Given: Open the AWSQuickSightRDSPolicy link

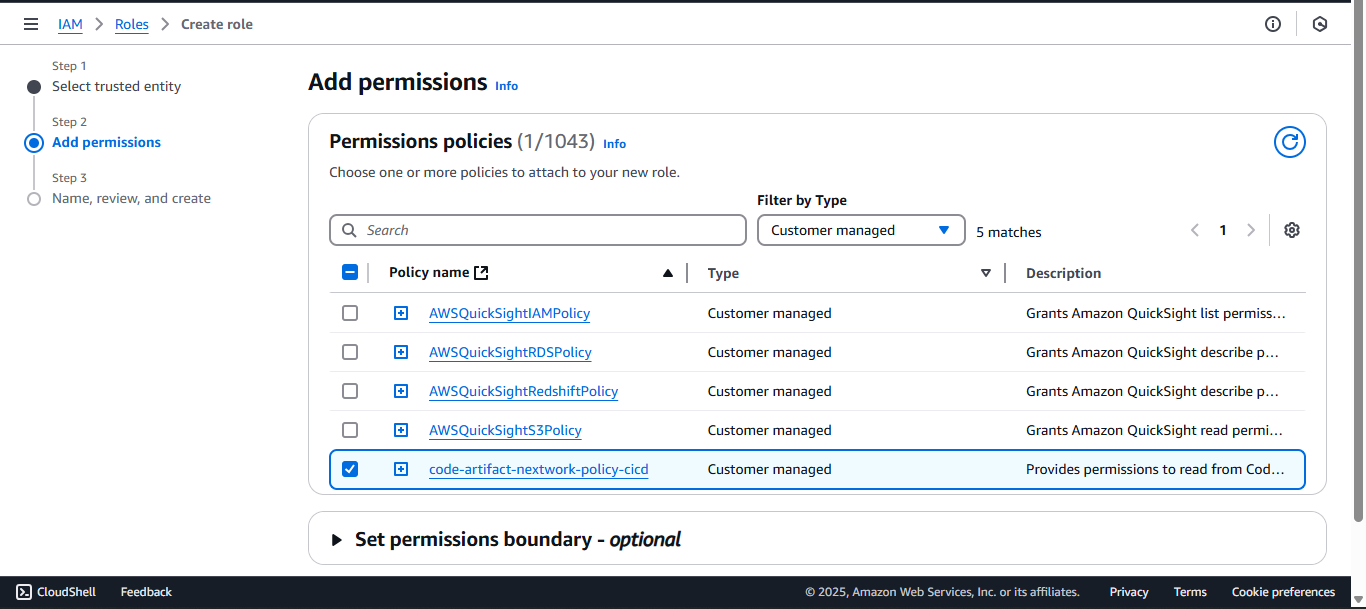Looking at the screenshot, I should click(510, 352).
